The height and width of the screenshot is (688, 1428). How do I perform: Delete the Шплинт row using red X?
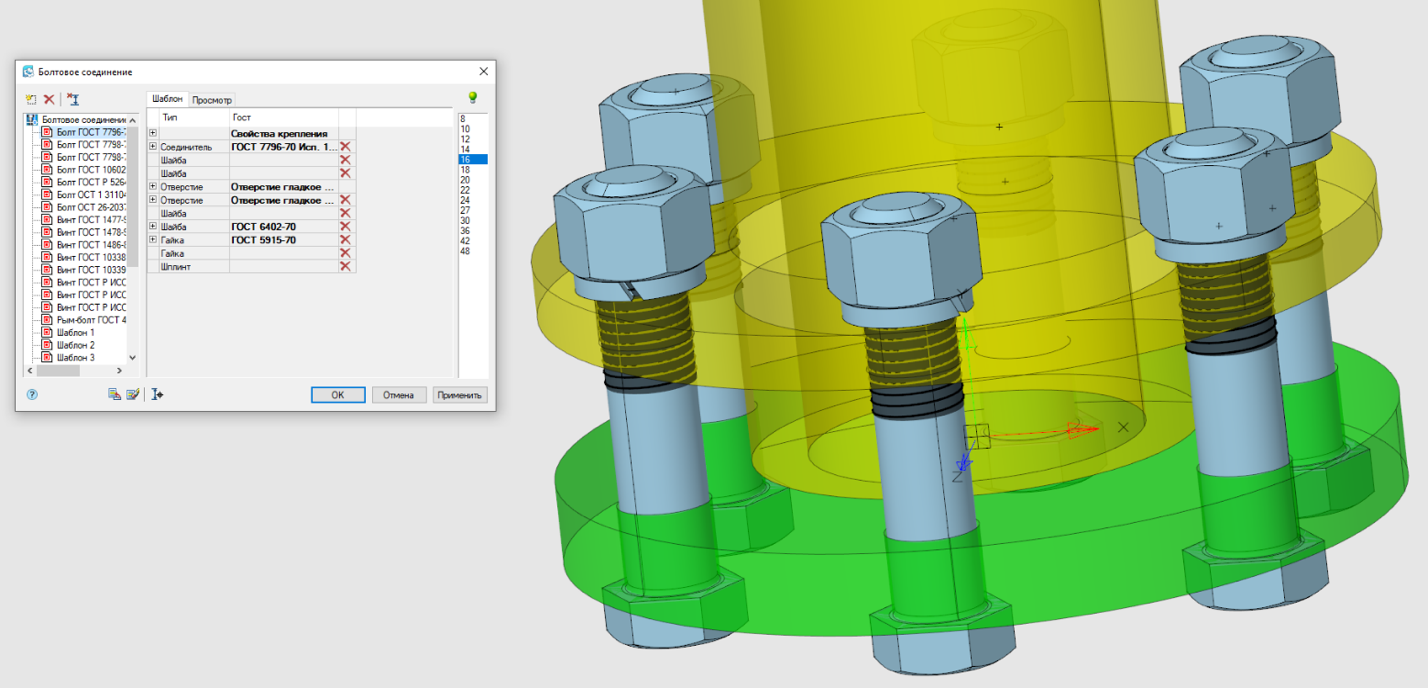tap(346, 267)
